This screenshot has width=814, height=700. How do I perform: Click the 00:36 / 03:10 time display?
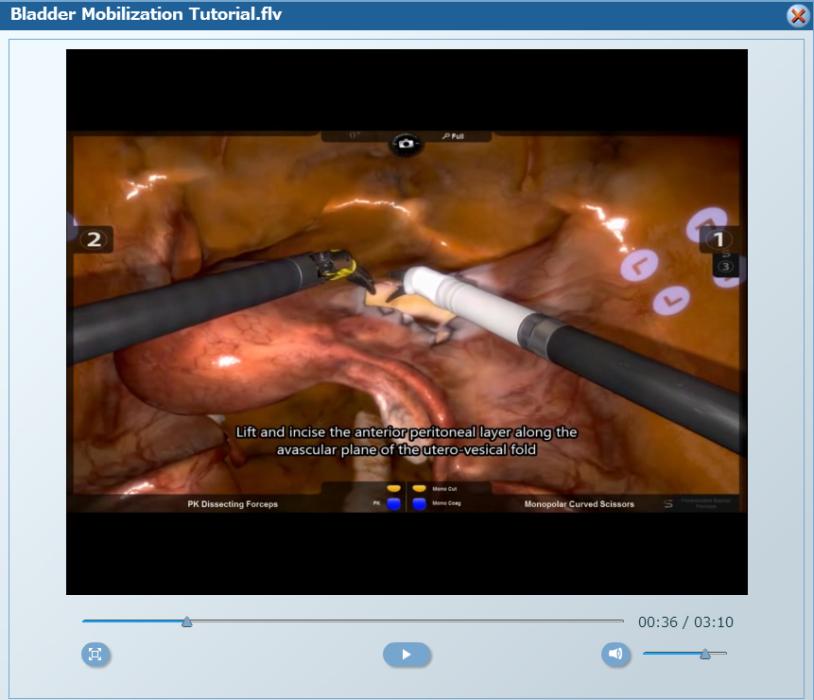(685, 622)
